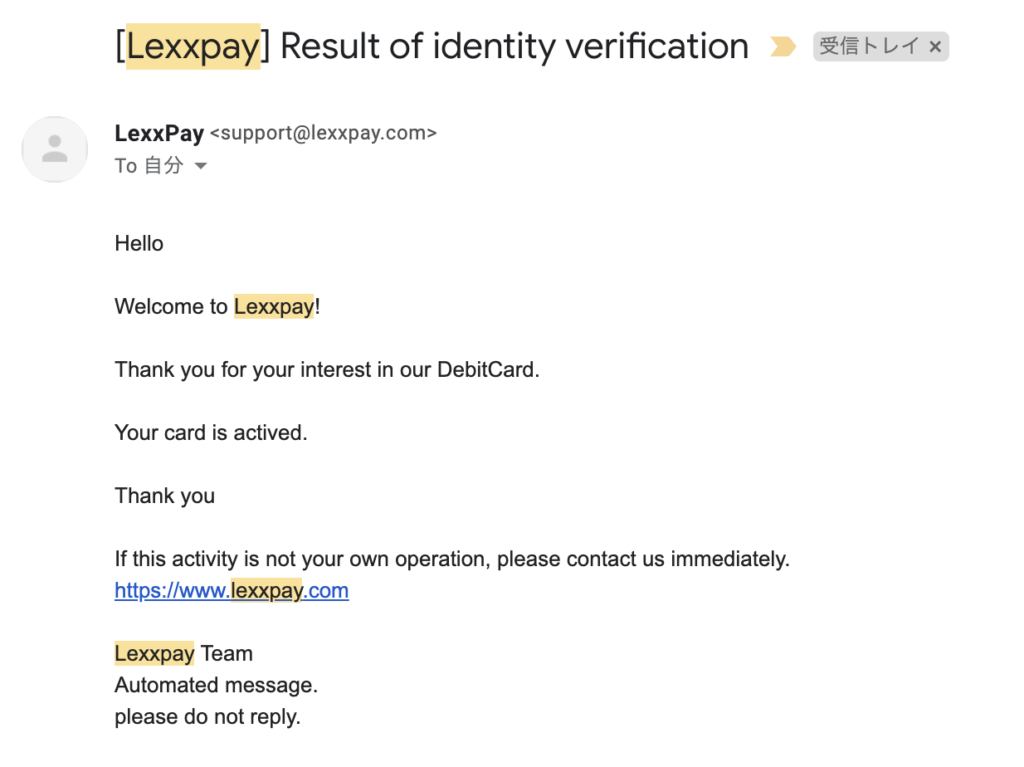The height and width of the screenshot is (767, 1024).
Task: Open the https://www.lexxpay.com link
Action: [x=232, y=591]
